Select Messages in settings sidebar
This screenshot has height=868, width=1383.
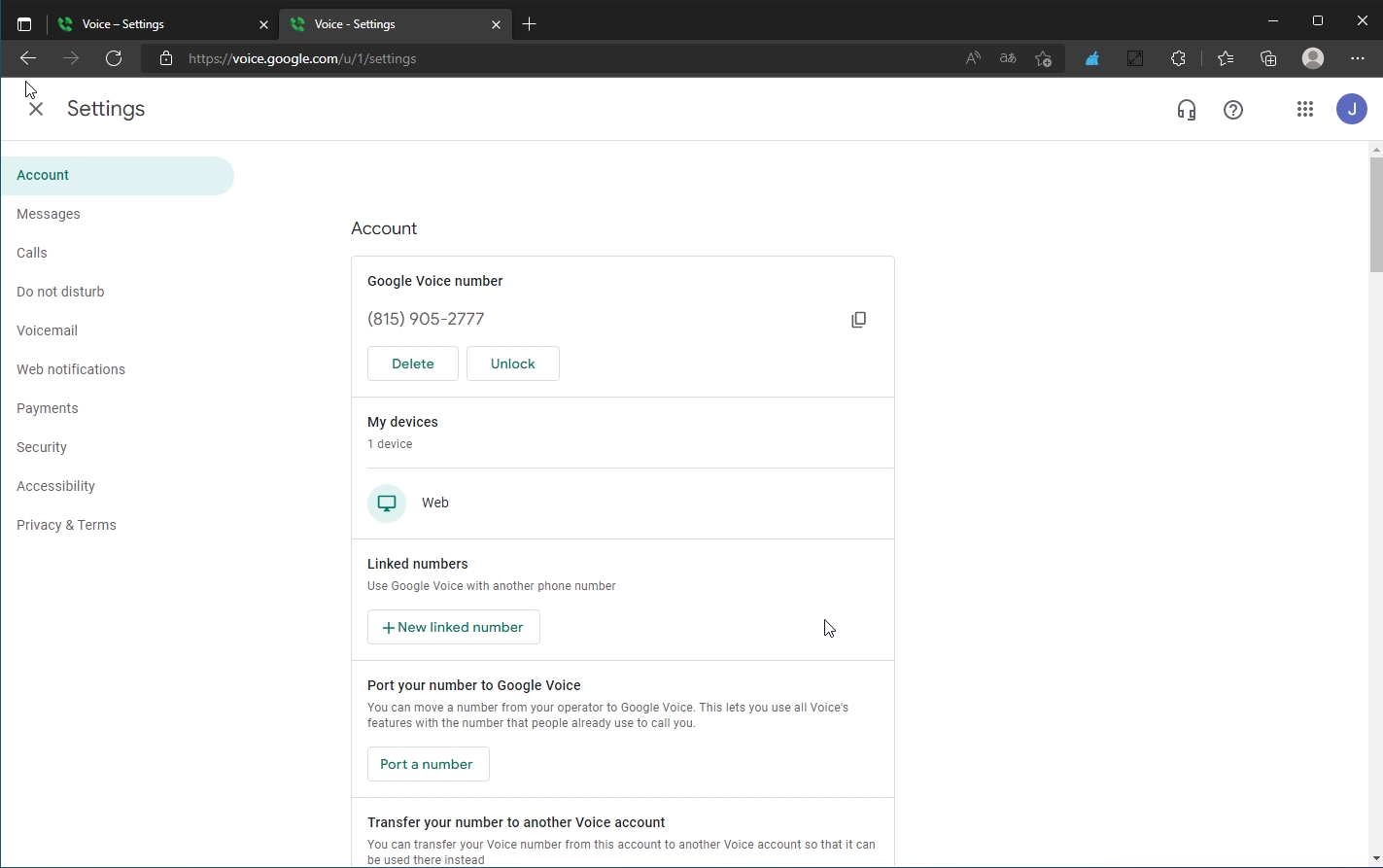tap(49, 214)
